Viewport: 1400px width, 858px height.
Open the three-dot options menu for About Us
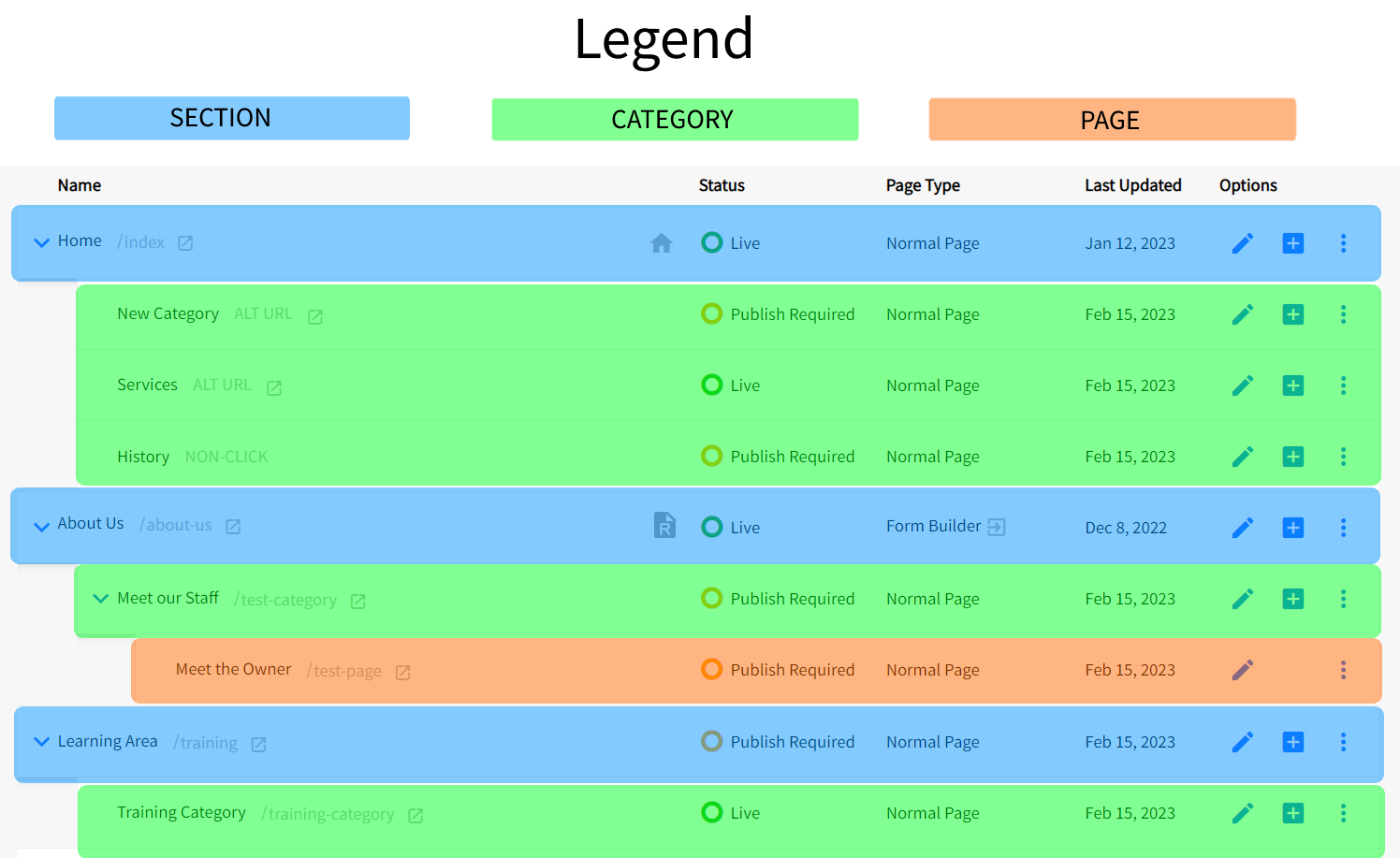click(x=1343, y=527)
